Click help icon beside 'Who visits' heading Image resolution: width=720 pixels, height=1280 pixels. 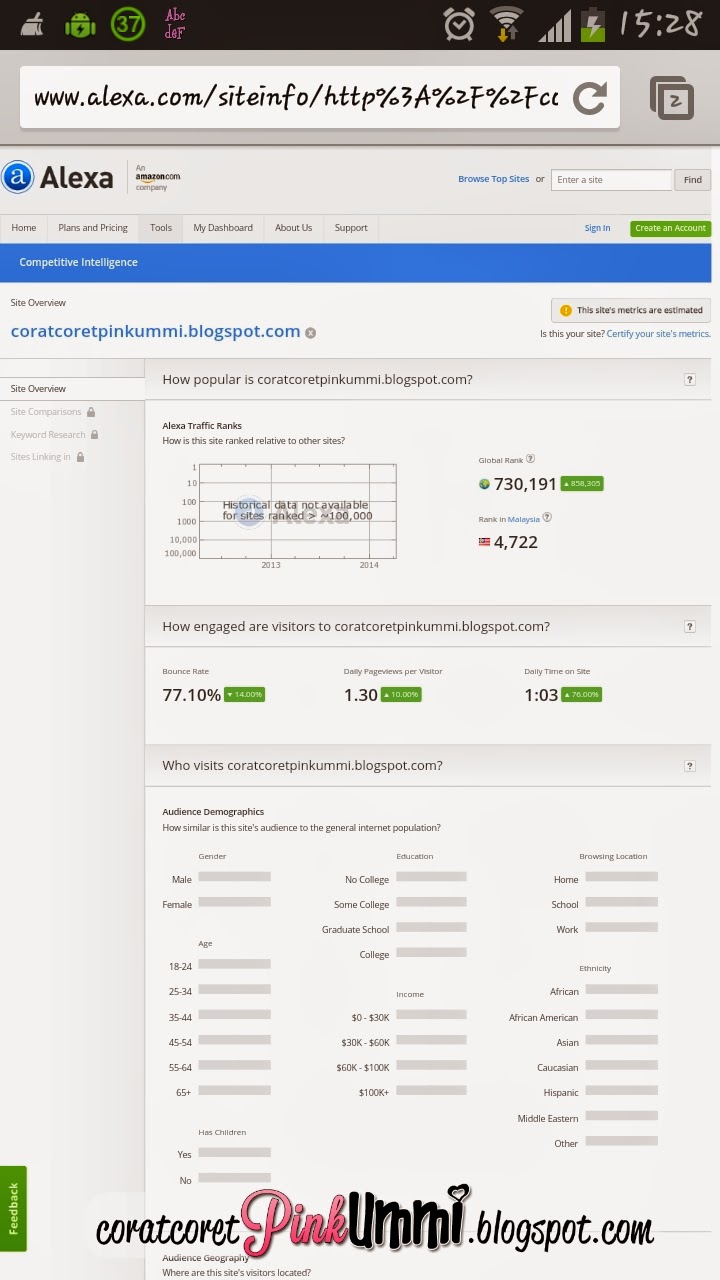689,766
